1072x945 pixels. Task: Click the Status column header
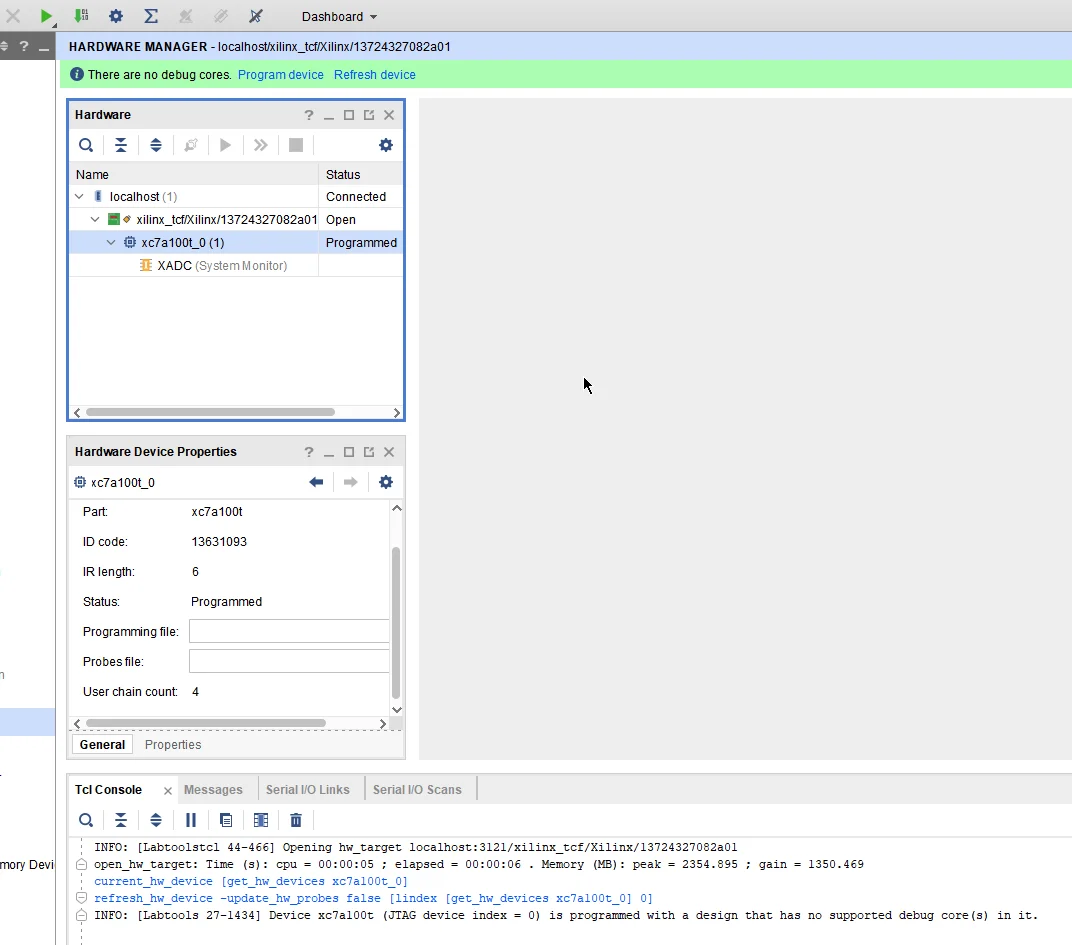click(x=361, y=174)
